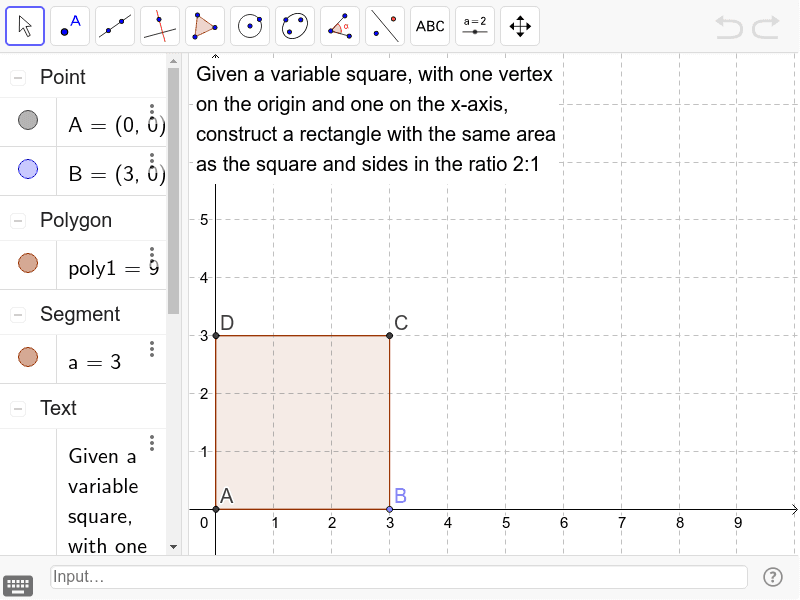Open the input help button
The image size is (800, 600).
773,577
